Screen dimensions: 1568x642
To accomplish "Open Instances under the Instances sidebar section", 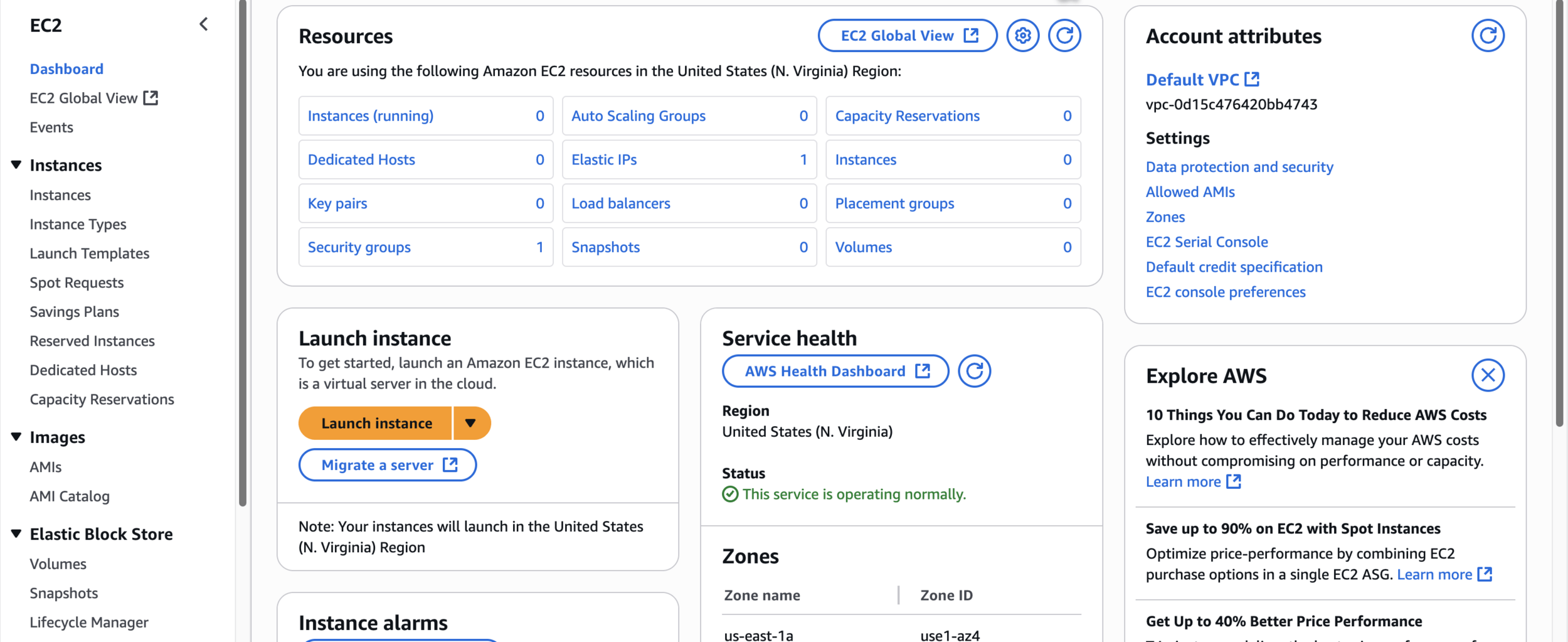I will [60, 195].
